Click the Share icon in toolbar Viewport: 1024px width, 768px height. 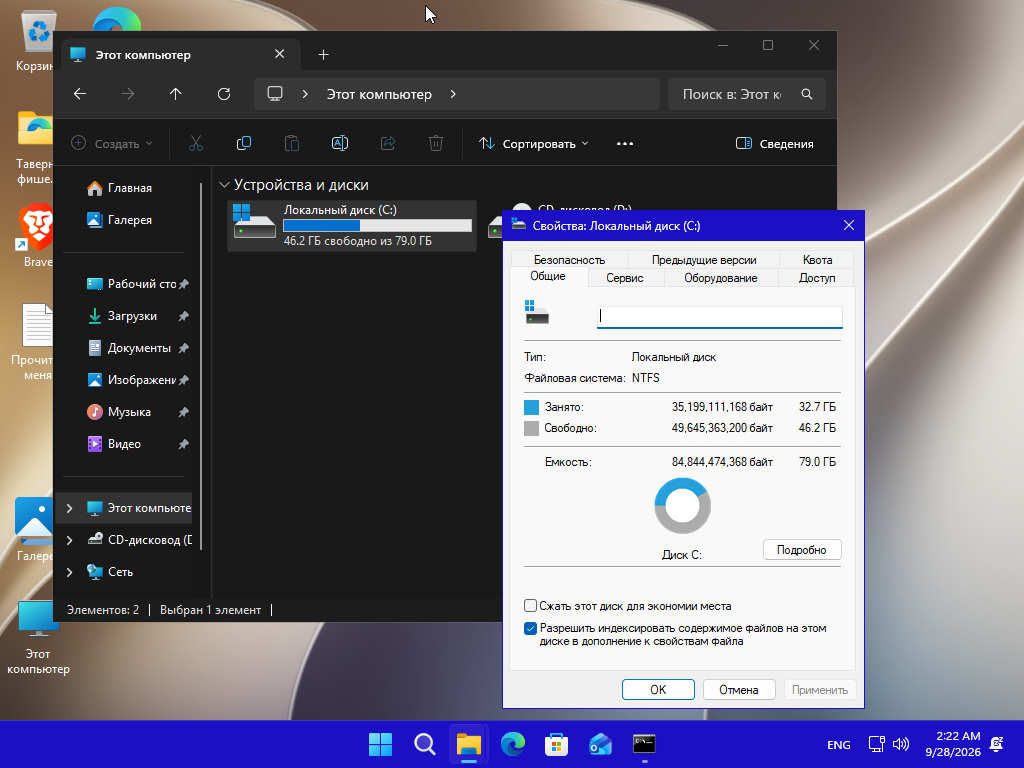388,143
